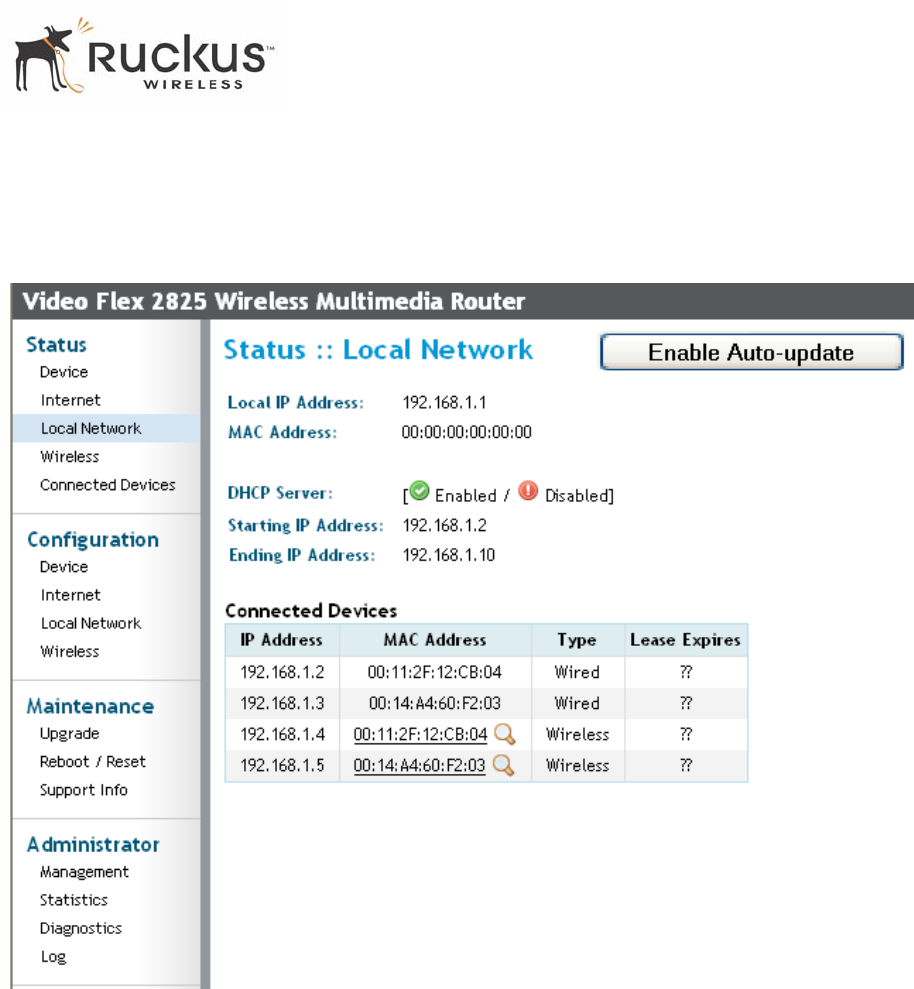Screen dimensions: 914x989
Task: Open Configuration Internet settings
Action: (x=70, y=595)
